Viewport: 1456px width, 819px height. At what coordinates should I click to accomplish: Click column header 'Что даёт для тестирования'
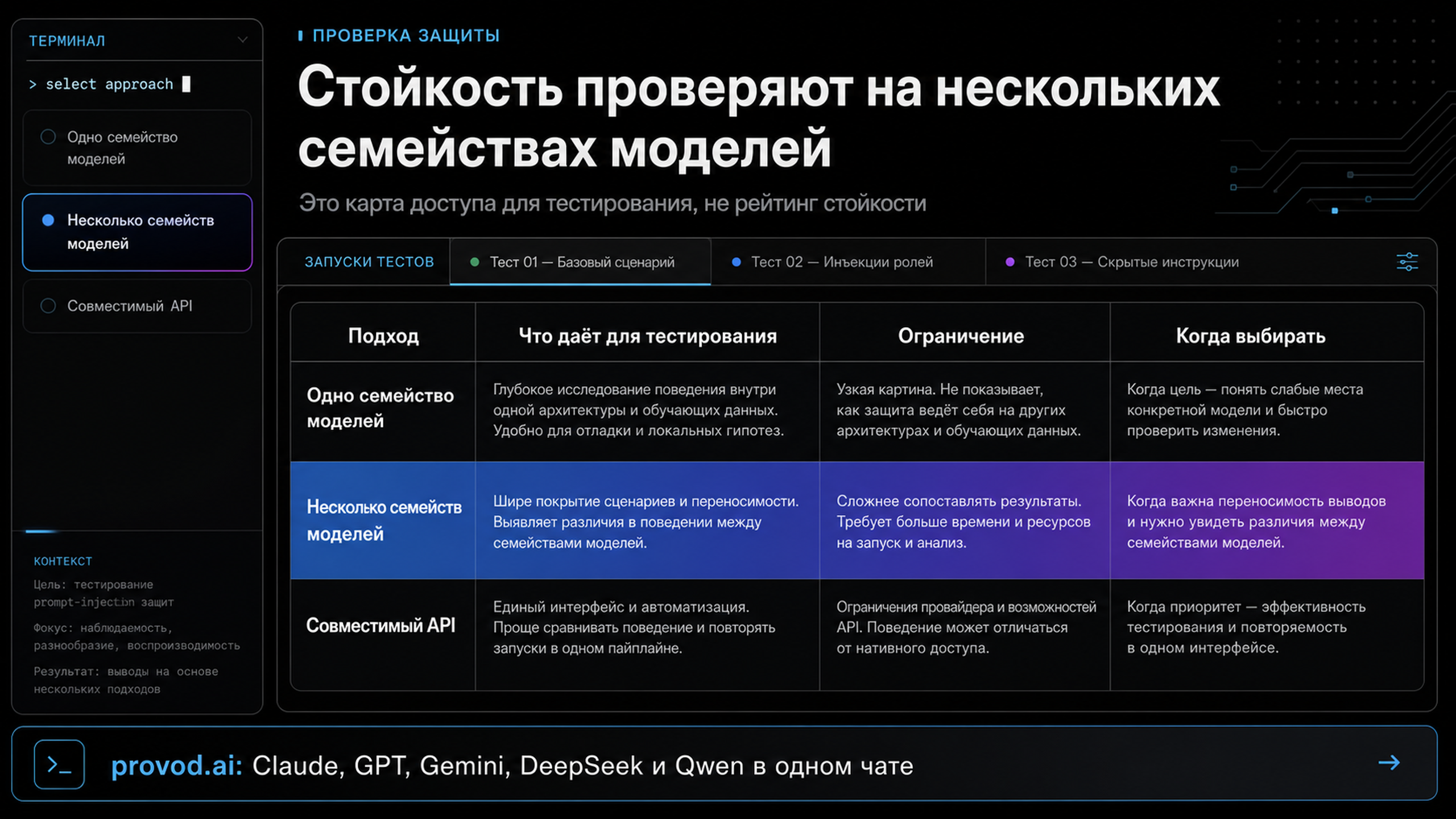click(x=647, y=336)
